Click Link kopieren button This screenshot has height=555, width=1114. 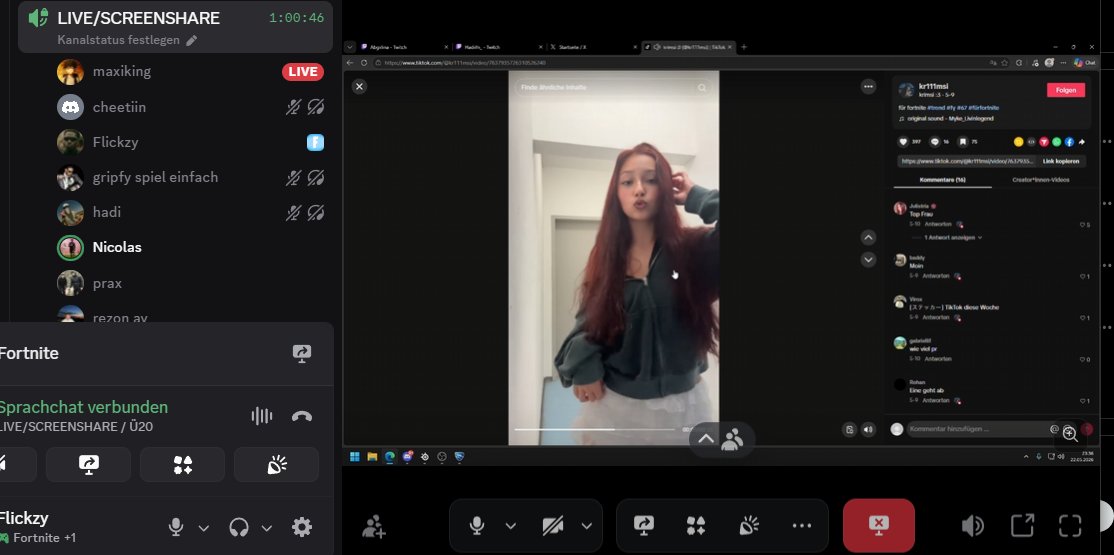coord(1061,161)
